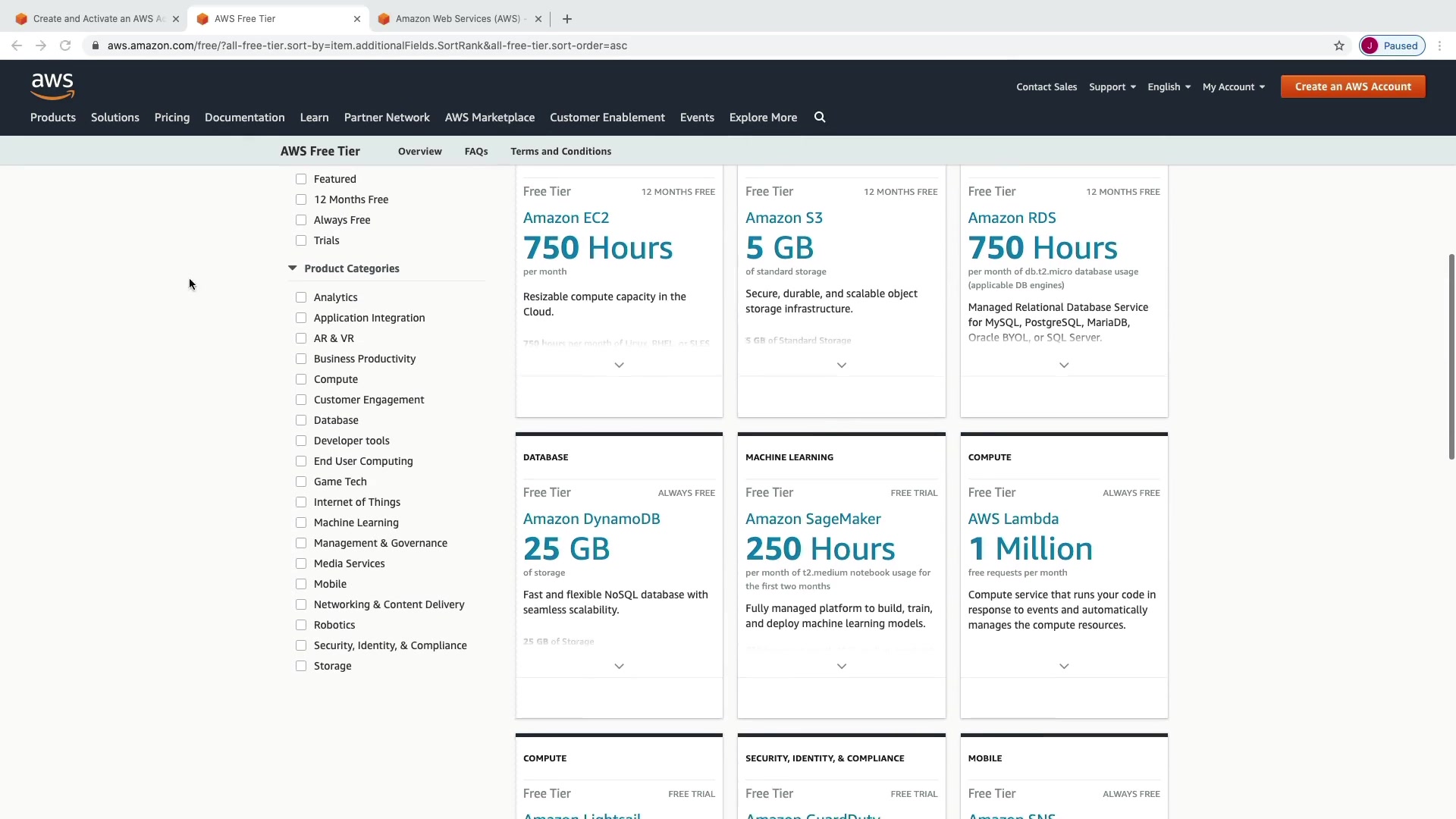Enable the Machine Learning category checkbox
1456x819 pixels.
301,522
